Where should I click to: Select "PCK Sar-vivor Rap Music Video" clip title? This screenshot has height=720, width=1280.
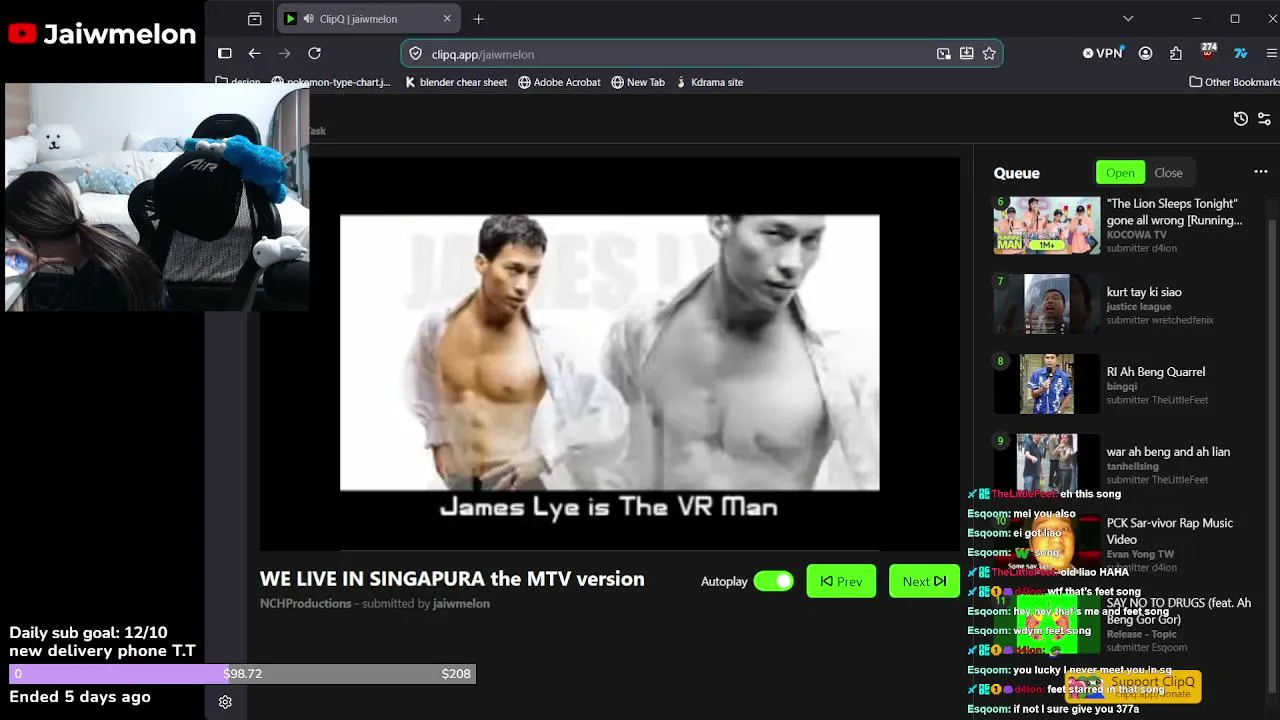tap(1170, 531)
